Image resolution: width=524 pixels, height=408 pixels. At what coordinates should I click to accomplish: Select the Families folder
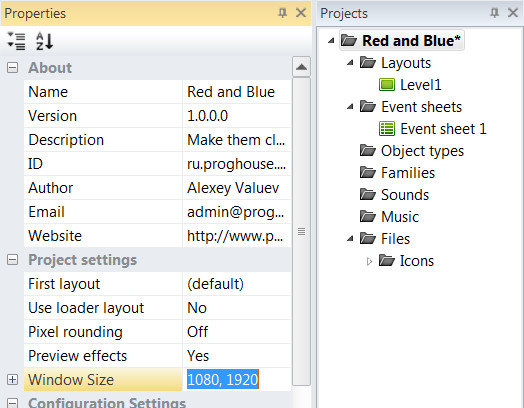pyautogui.click(x=398, y=173)
